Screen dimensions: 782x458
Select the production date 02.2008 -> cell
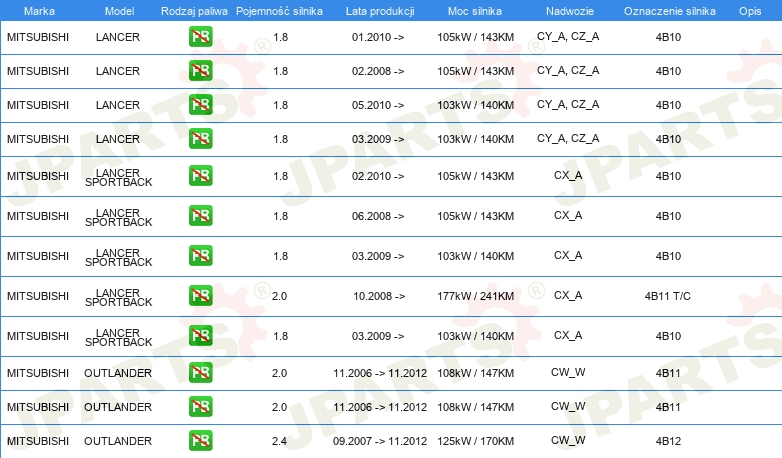click(x=378, y=71)
